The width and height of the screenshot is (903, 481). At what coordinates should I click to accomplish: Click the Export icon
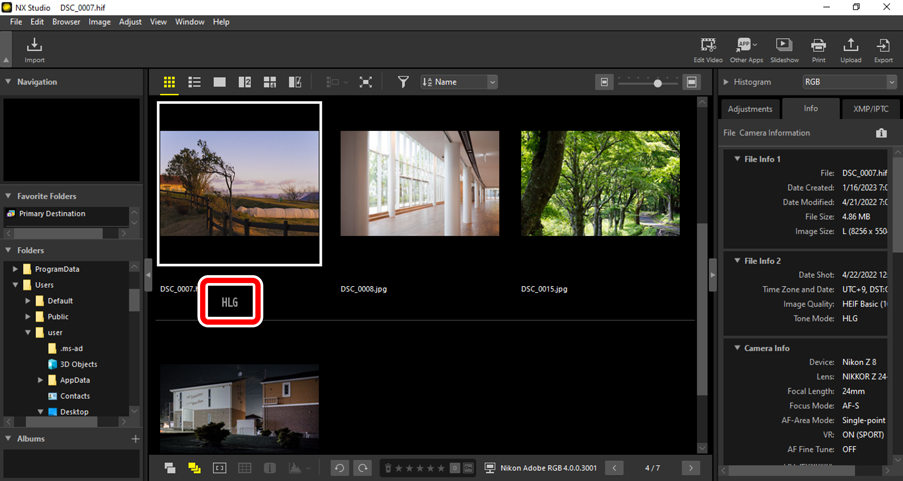coord(883,49)
